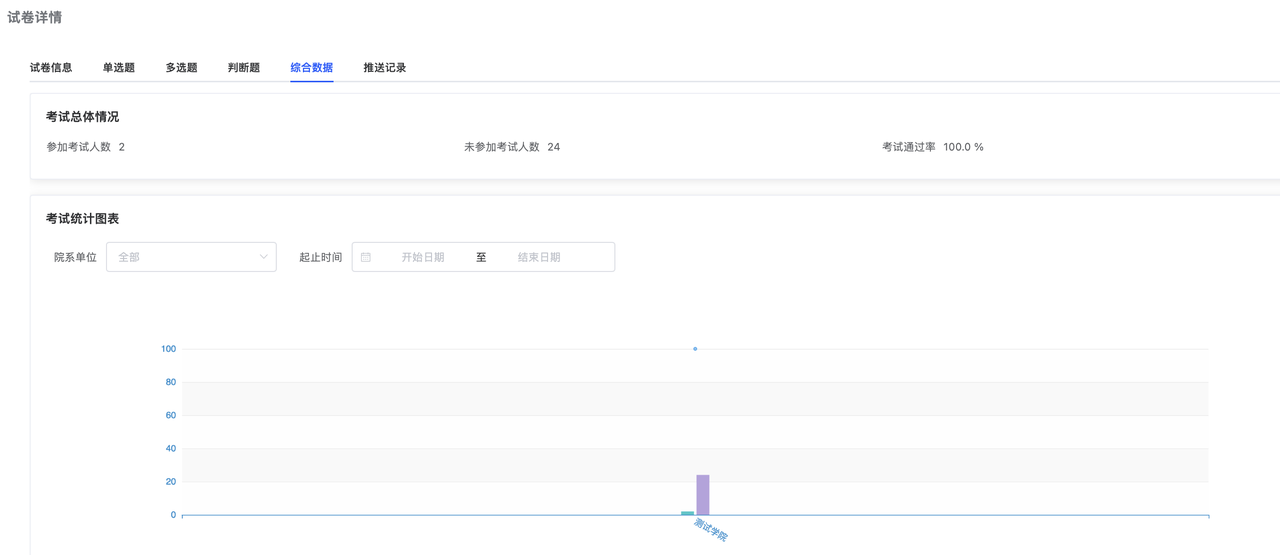
Task: Click the 参加考试人数 statistic
Action: click(x=85, y=147)
